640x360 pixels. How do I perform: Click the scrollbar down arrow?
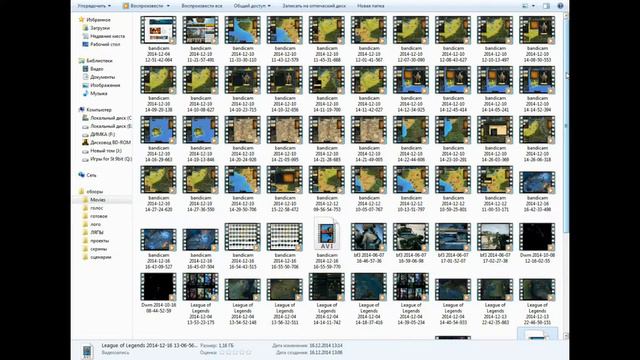point(565,336)
